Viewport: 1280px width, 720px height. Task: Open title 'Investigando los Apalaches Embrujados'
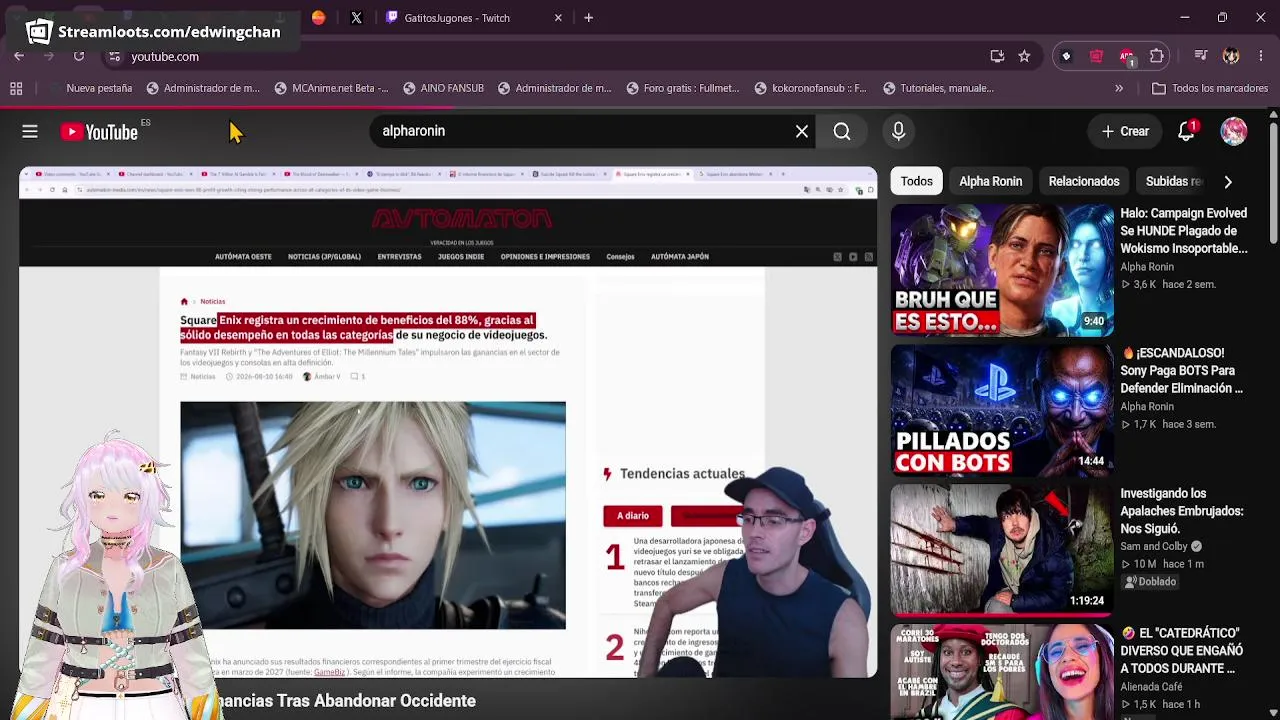click(x=1182, y=511)
